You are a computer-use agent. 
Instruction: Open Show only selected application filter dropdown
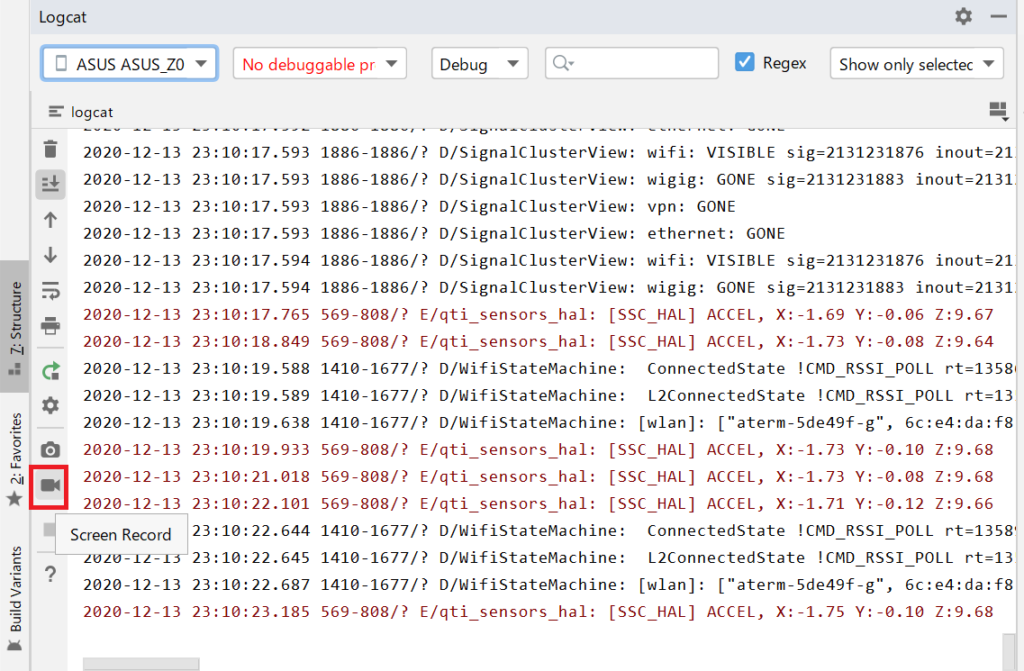pyautogui.click(x=916, y=63)
